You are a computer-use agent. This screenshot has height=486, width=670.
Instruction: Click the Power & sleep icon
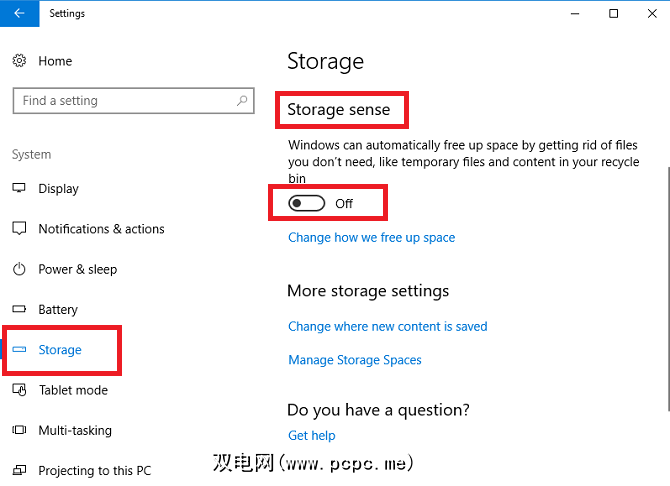pos(19,269)
